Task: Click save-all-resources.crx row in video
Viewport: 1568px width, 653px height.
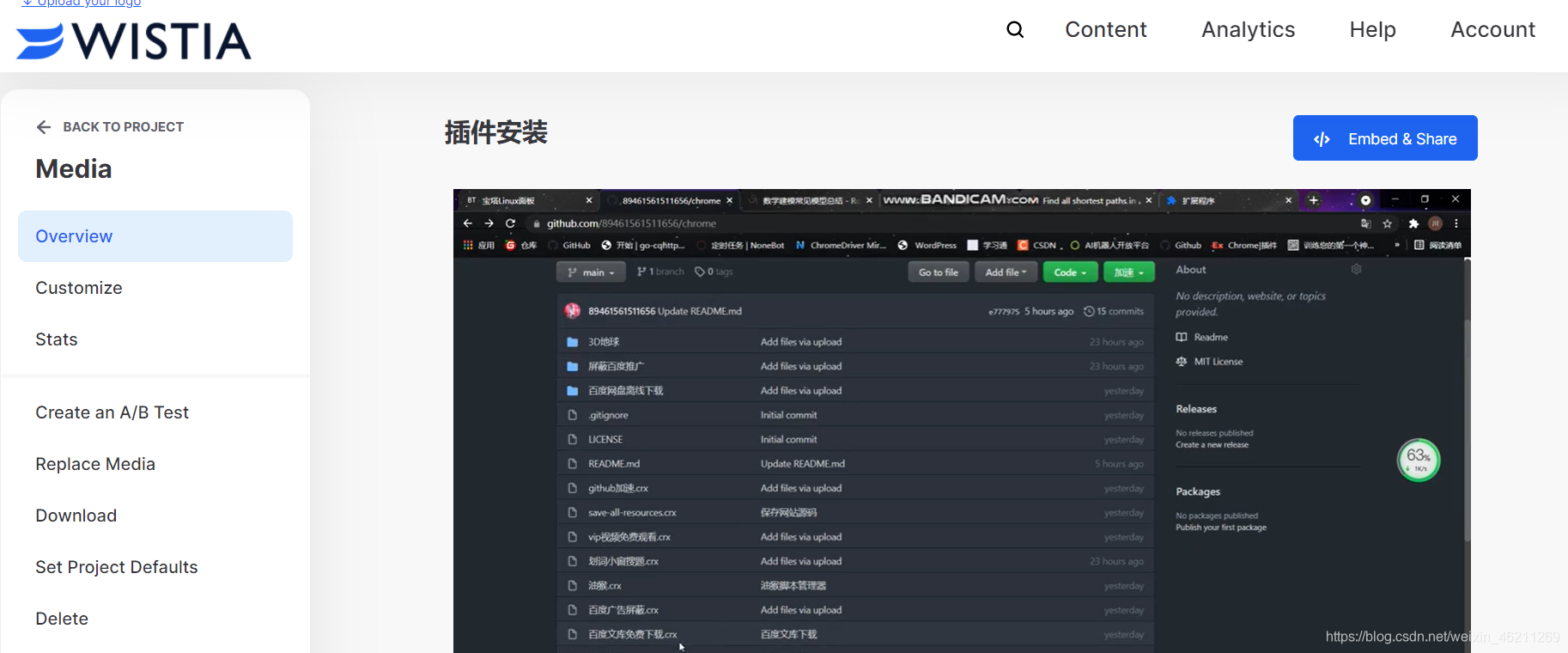Action: point(855,513)
